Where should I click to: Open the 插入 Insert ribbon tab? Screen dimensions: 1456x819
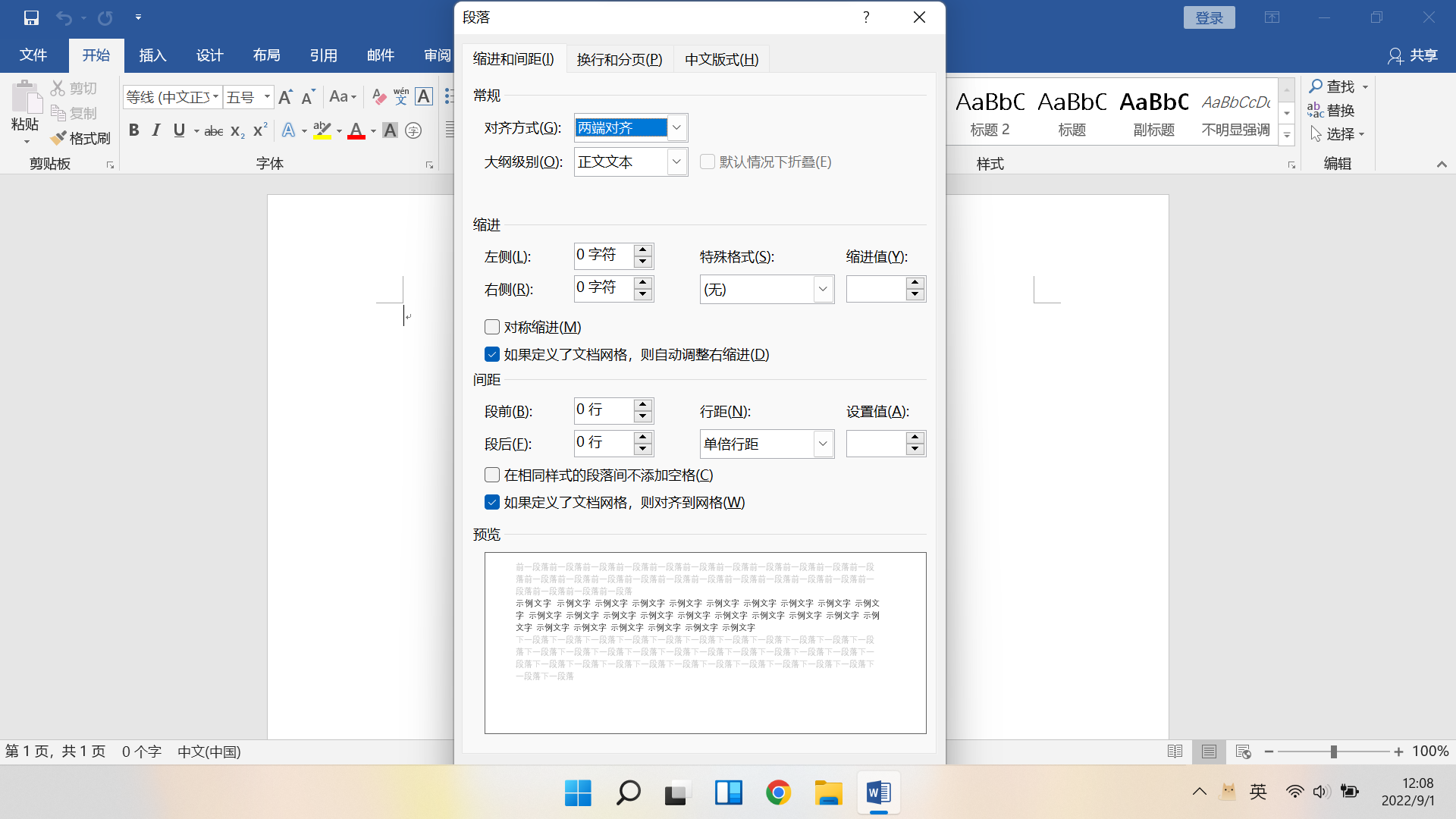(152, 55)
